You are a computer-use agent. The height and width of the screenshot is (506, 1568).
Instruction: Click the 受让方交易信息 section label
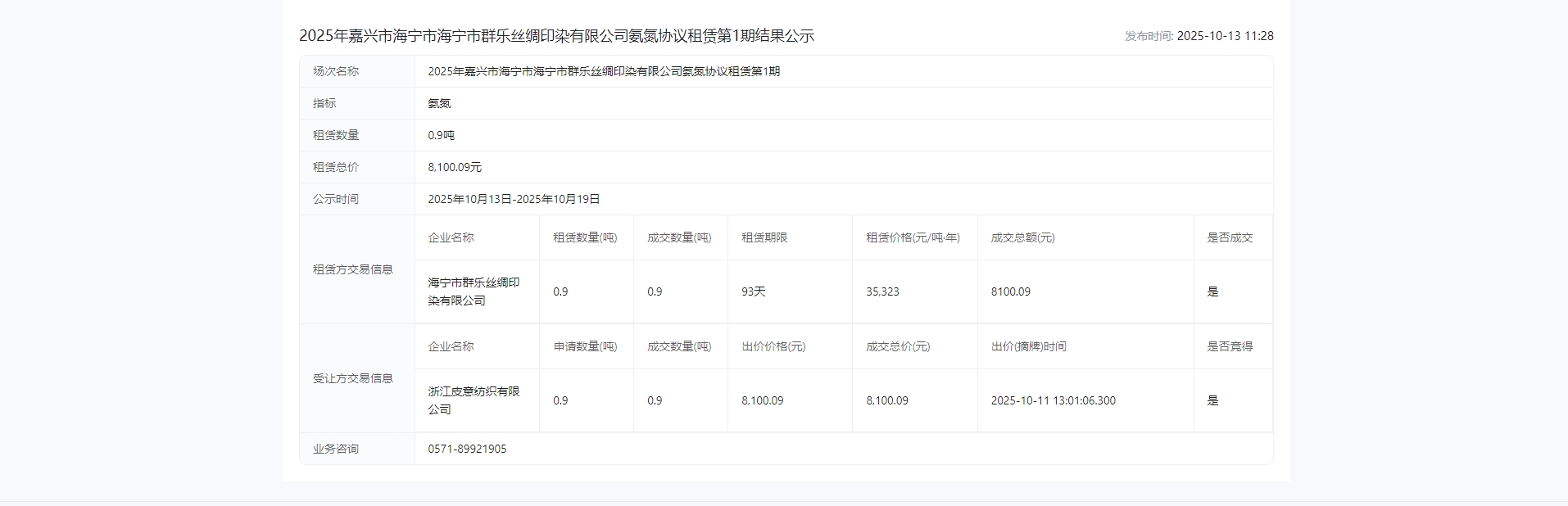point(352,378)
